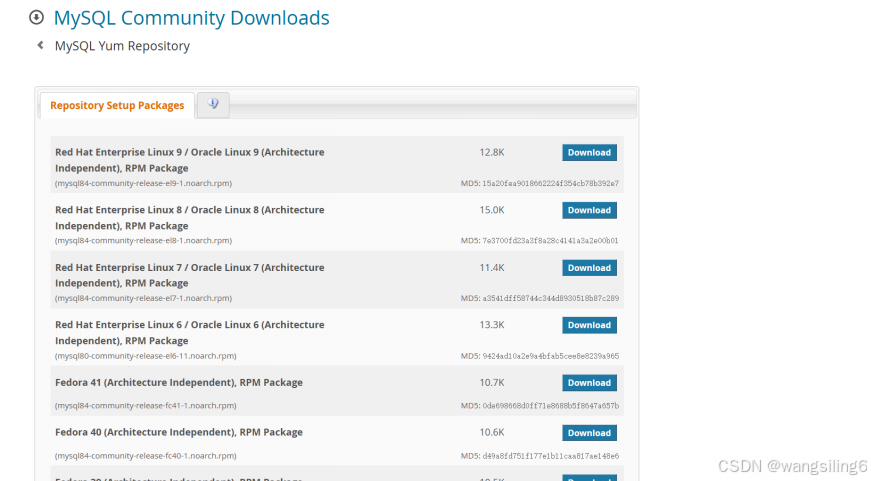Select filename mysql84-community-release-fc40-1.noarch.rpm
Viewport: 871px width, 481px height.
pos(146,456)
